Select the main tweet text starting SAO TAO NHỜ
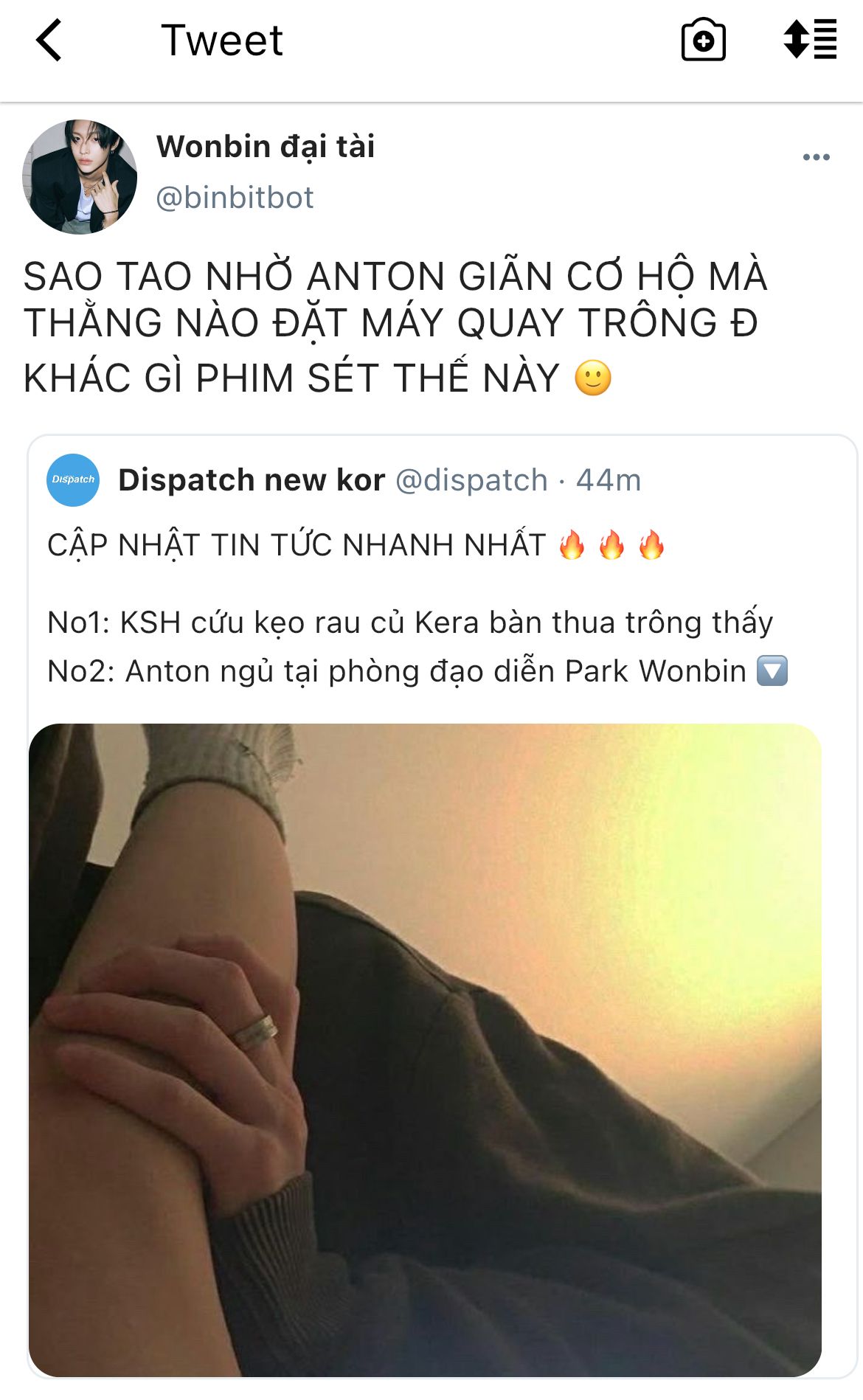 [395, 326]
